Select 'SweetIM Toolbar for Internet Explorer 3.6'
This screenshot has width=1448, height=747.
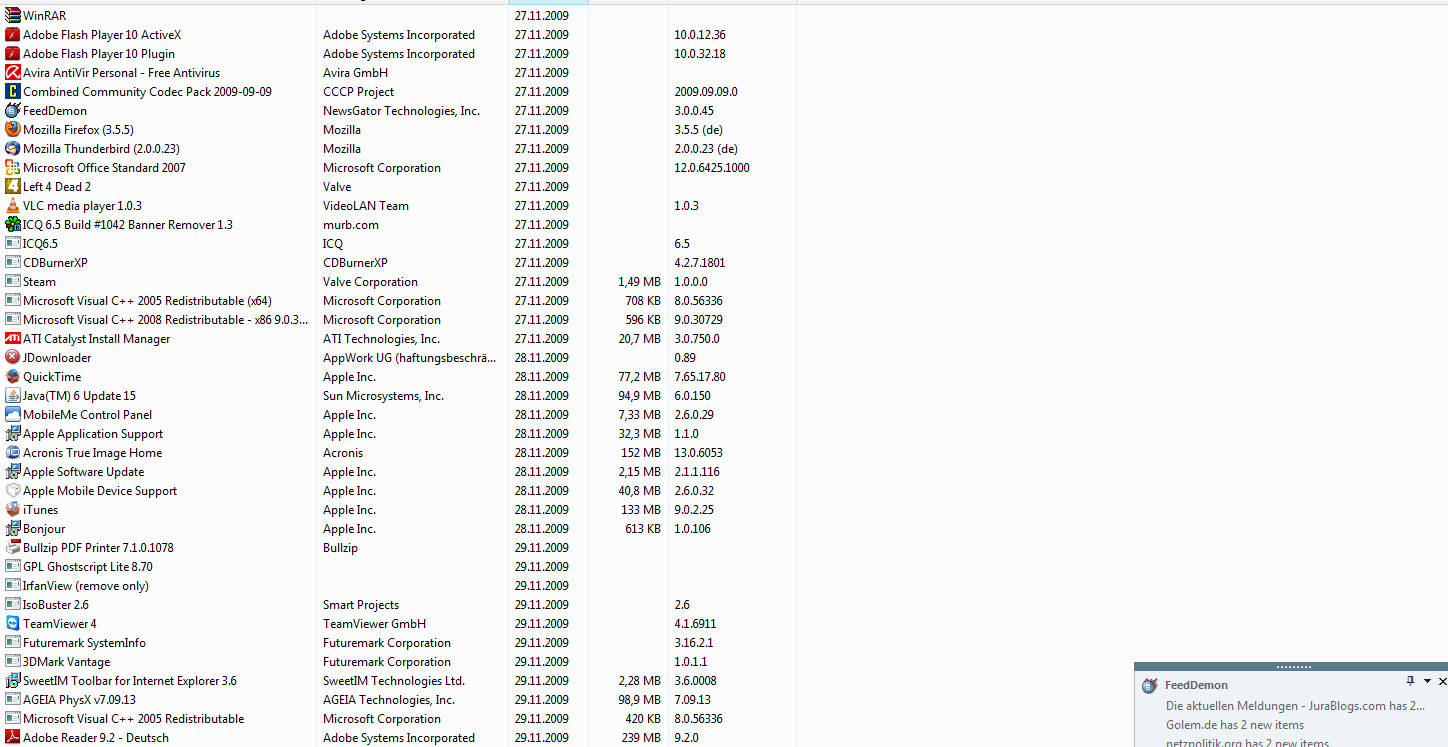pyautogui.click(x=130, y=681)
